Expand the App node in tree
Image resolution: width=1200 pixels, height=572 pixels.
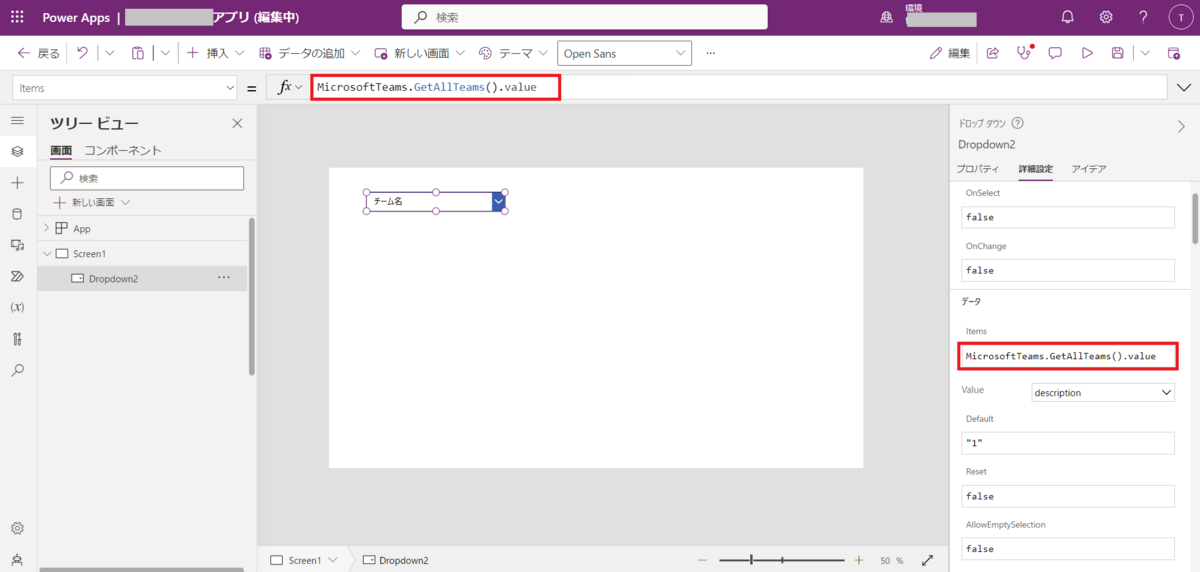click(x=46, y=228)
